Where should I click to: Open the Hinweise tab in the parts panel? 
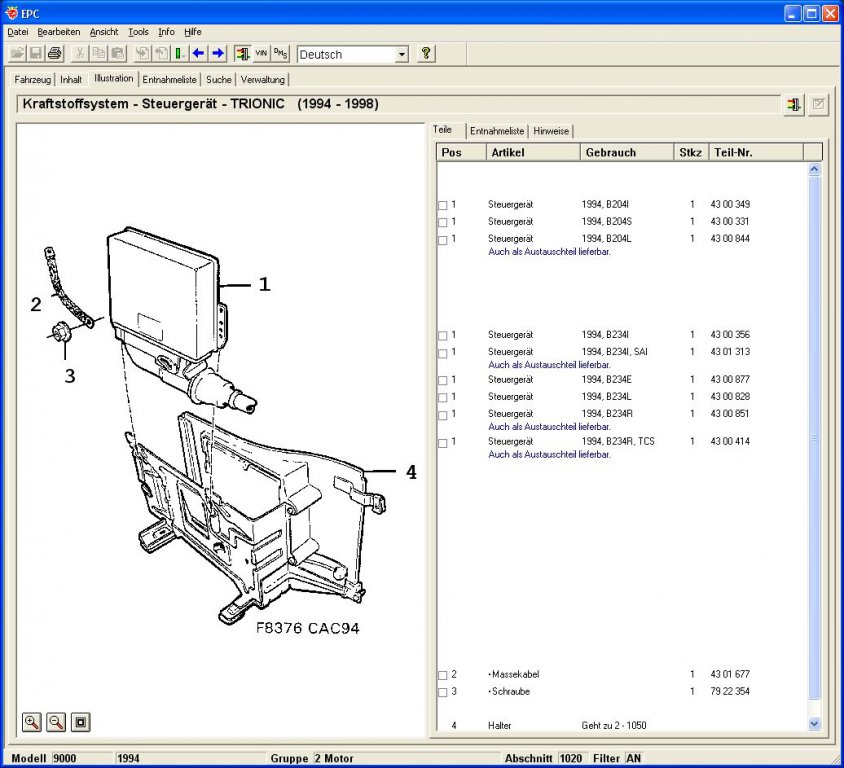(551, 131)
